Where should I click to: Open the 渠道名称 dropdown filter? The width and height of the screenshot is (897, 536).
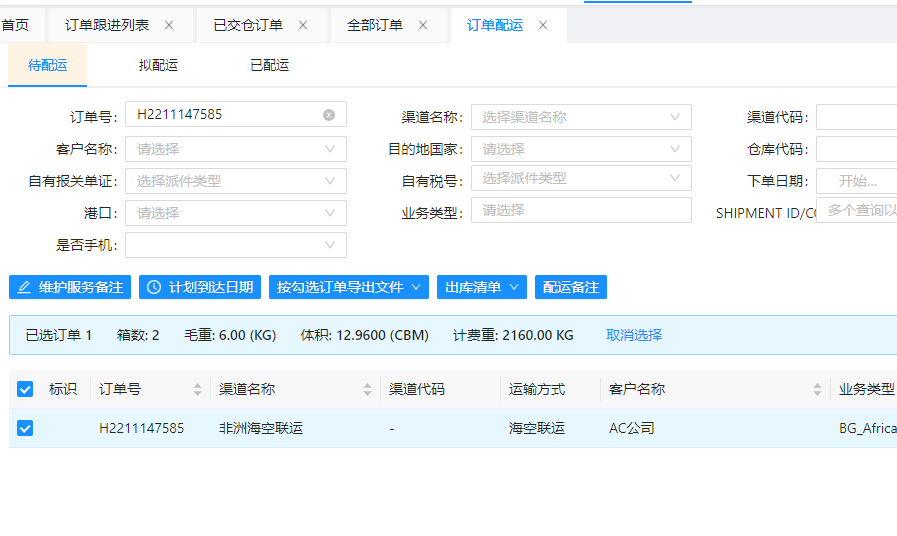(x=580, y=117)
